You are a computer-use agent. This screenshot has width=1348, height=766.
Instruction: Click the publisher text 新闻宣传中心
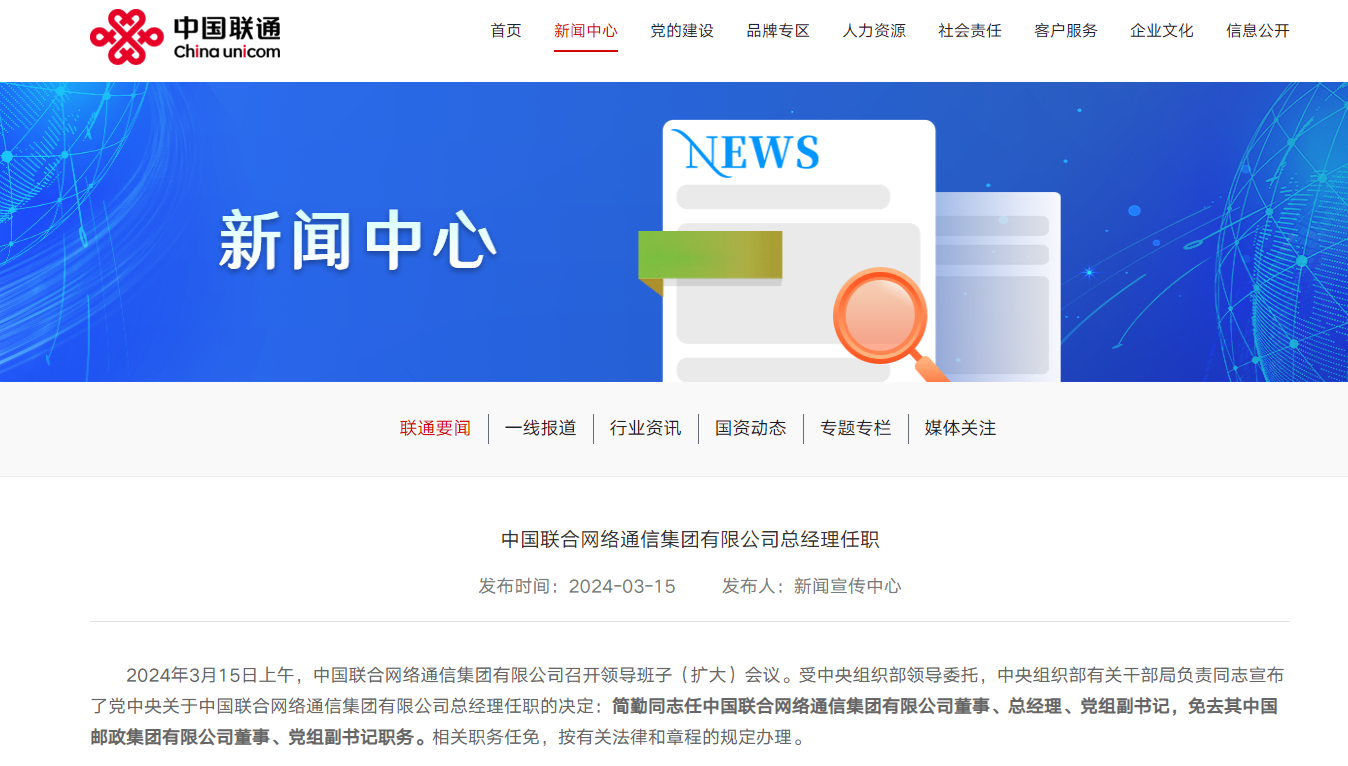coord(848,586)
